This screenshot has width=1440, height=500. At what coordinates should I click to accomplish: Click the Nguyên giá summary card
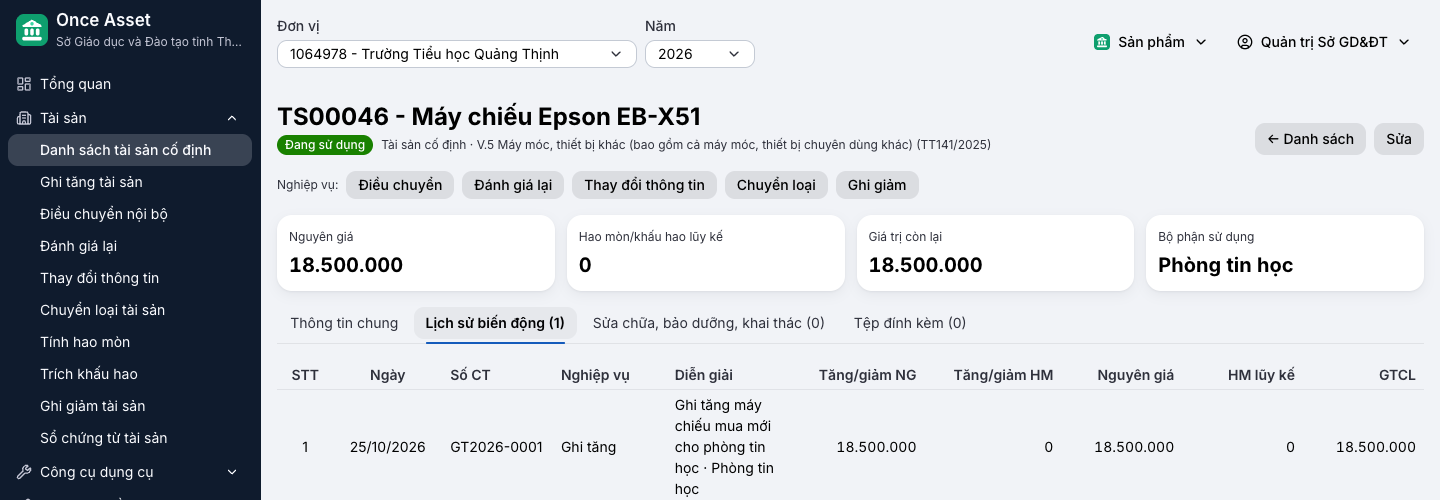pos(416,253)
